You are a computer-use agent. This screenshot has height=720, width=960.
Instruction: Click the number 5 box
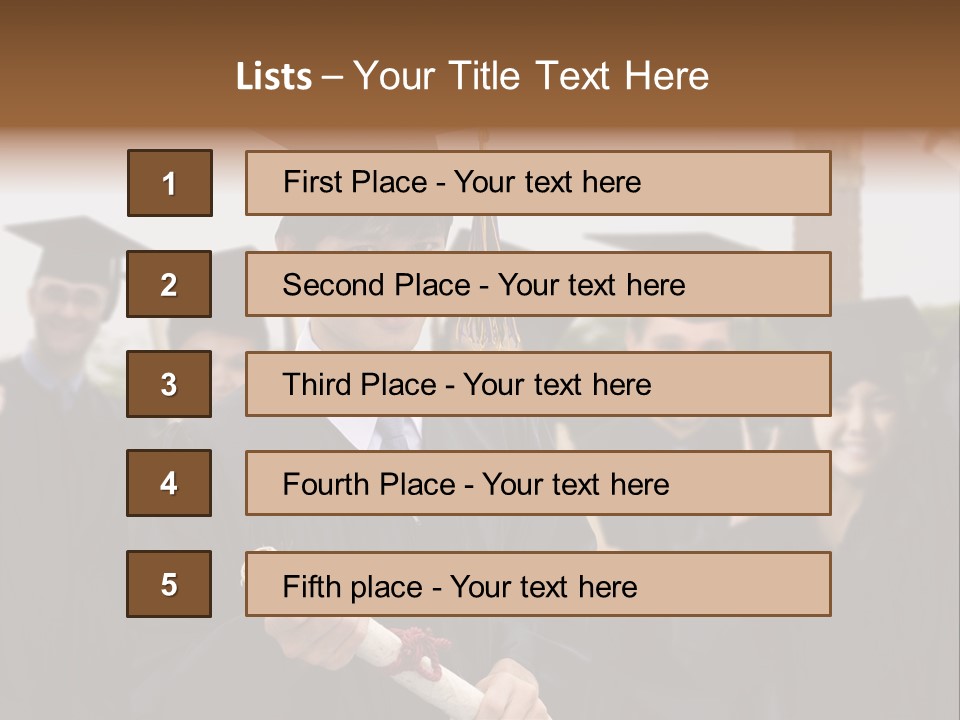(169, 584)
